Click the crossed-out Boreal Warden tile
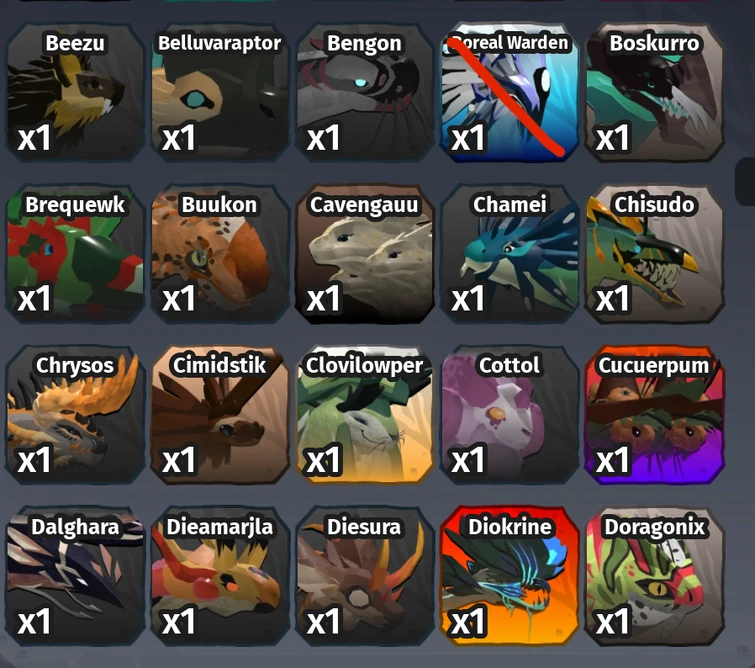Image resolution: width=755 pixels, height=668 pixels. tap(509, 92)
